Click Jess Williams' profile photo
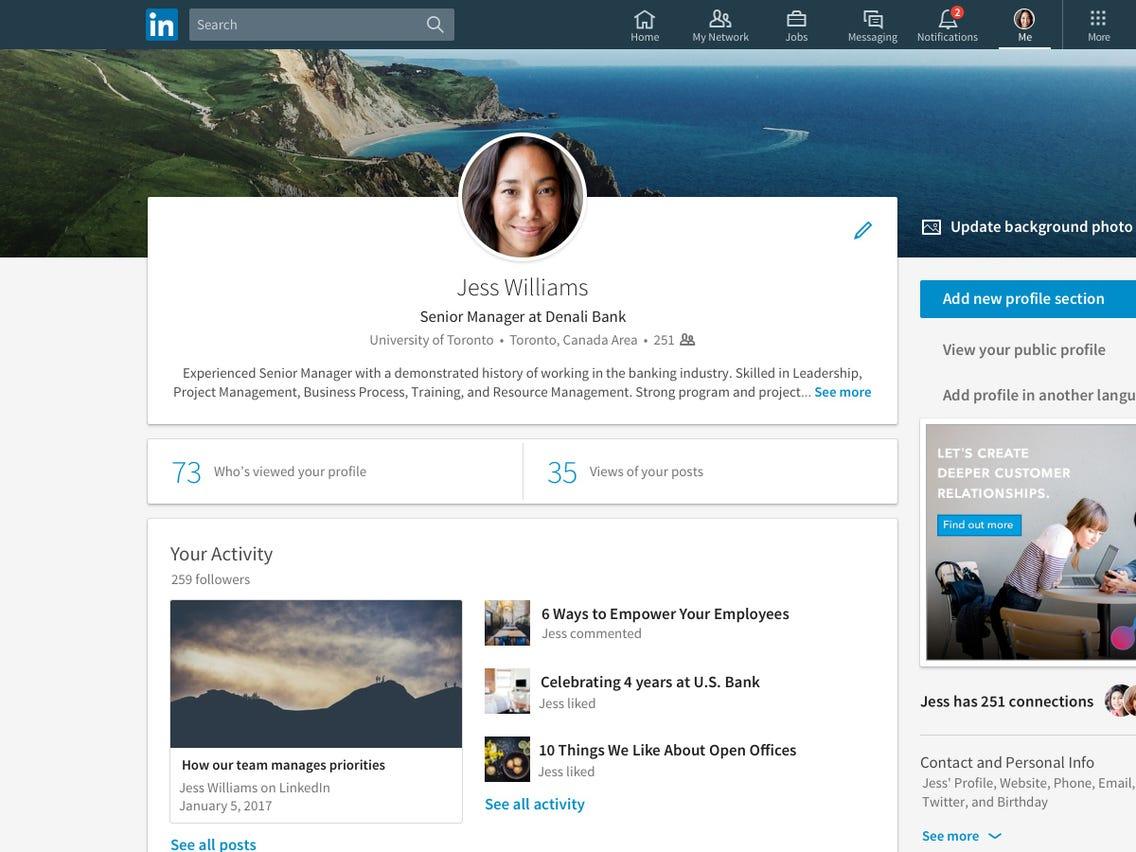 [522, 196]
